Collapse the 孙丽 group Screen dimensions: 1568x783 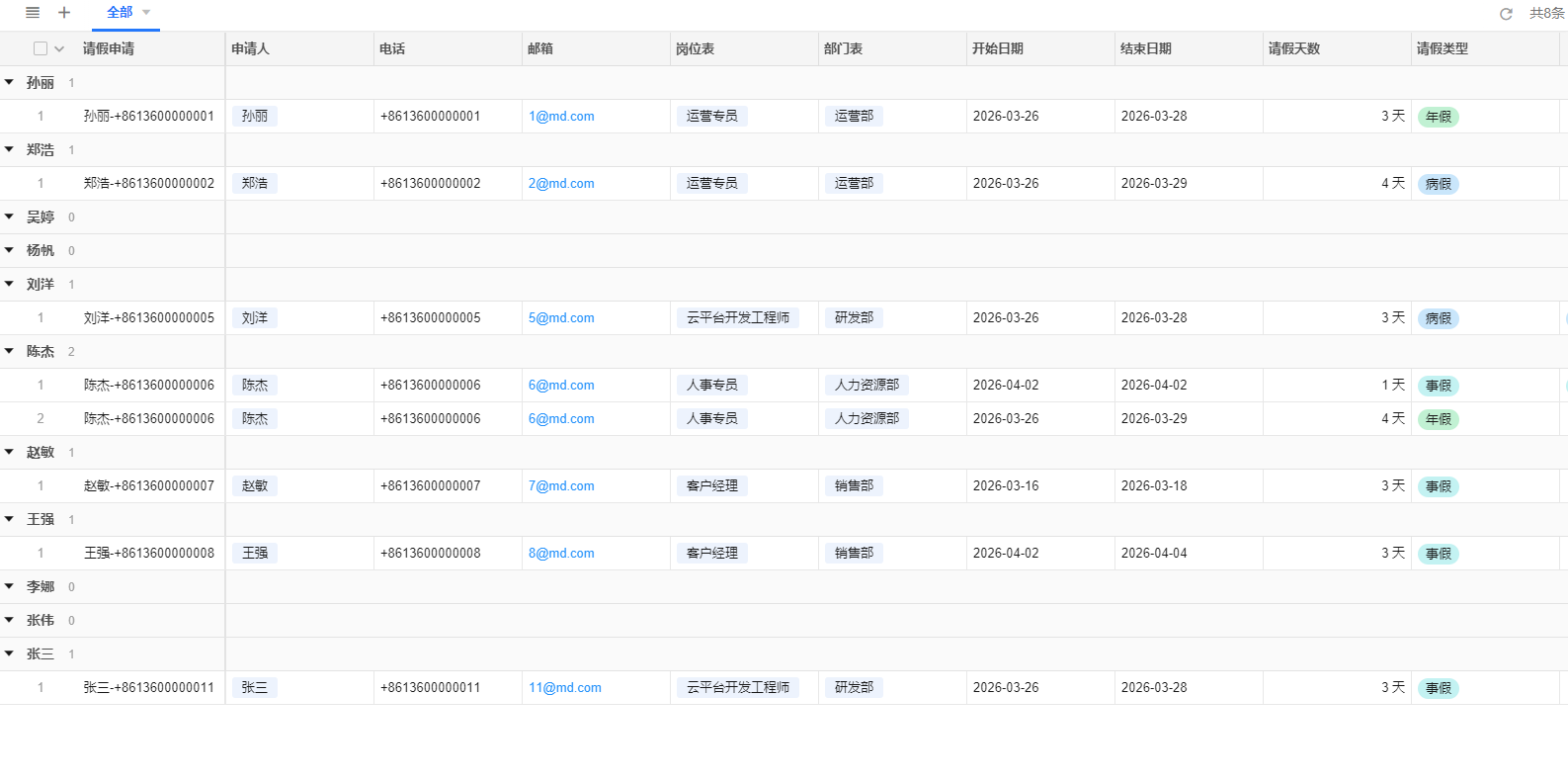(x=9, y=83)
